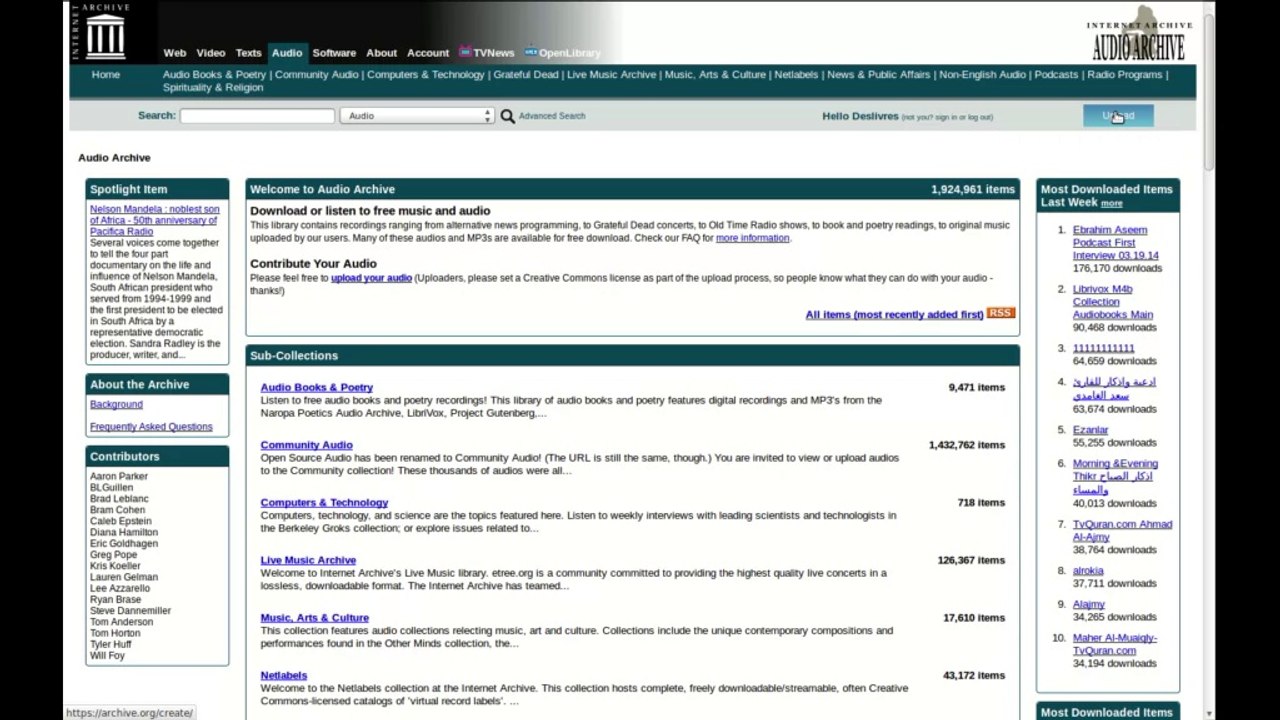Image resolution: width=1280 pixels, height=720 pixels.
Task: Open the Nelson Mandela spotlight item link
Action: 154,220
